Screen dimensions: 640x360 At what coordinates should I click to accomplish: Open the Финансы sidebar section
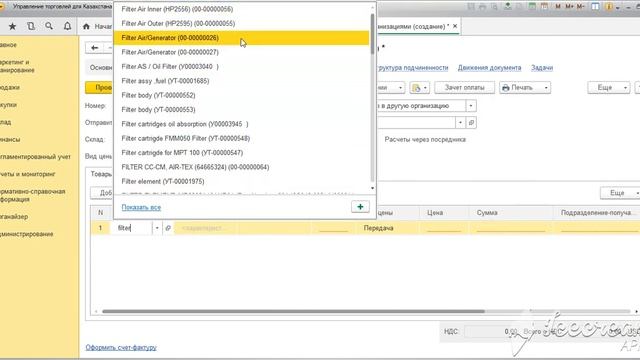10,139
